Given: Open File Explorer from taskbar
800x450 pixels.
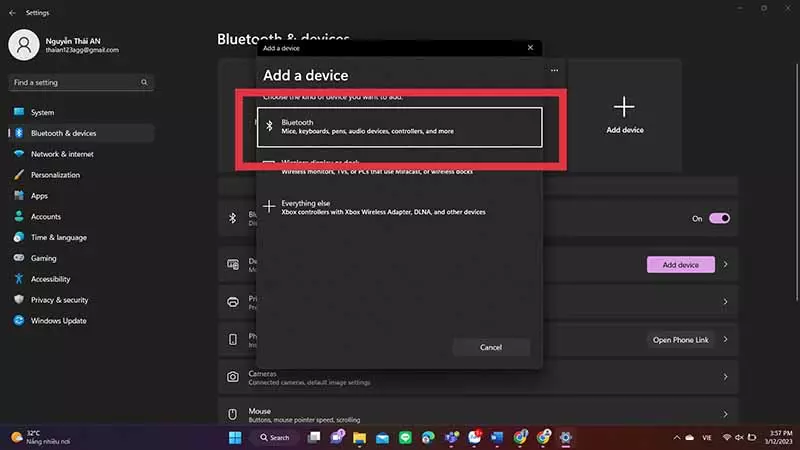Looking at the screenshot, I should coord(360,438).
